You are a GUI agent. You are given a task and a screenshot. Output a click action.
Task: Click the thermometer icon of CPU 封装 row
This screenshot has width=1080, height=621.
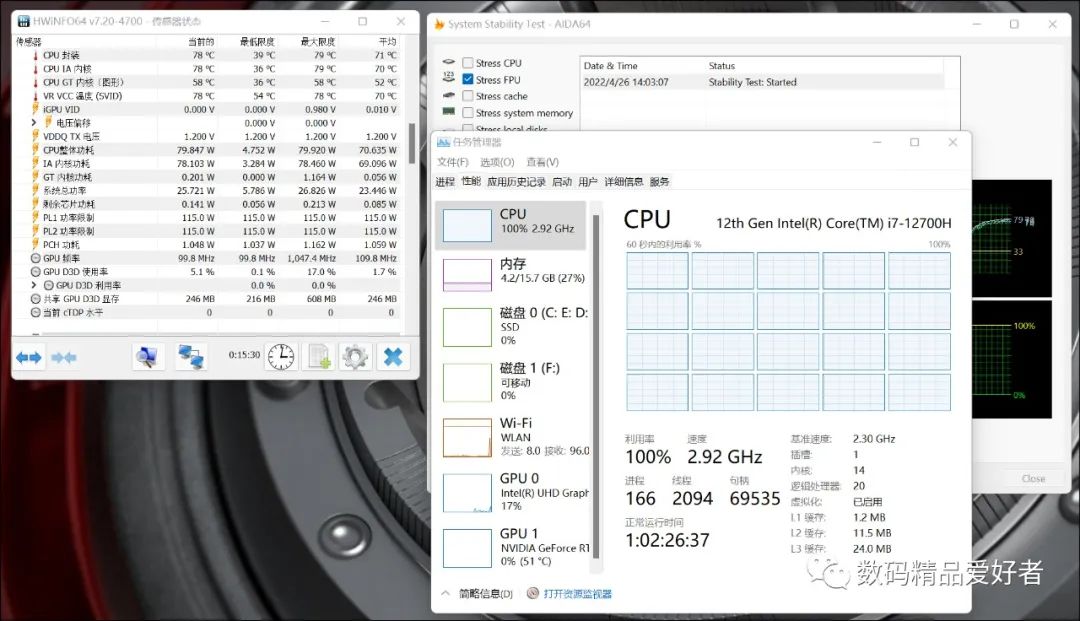(x=36, y=55)
